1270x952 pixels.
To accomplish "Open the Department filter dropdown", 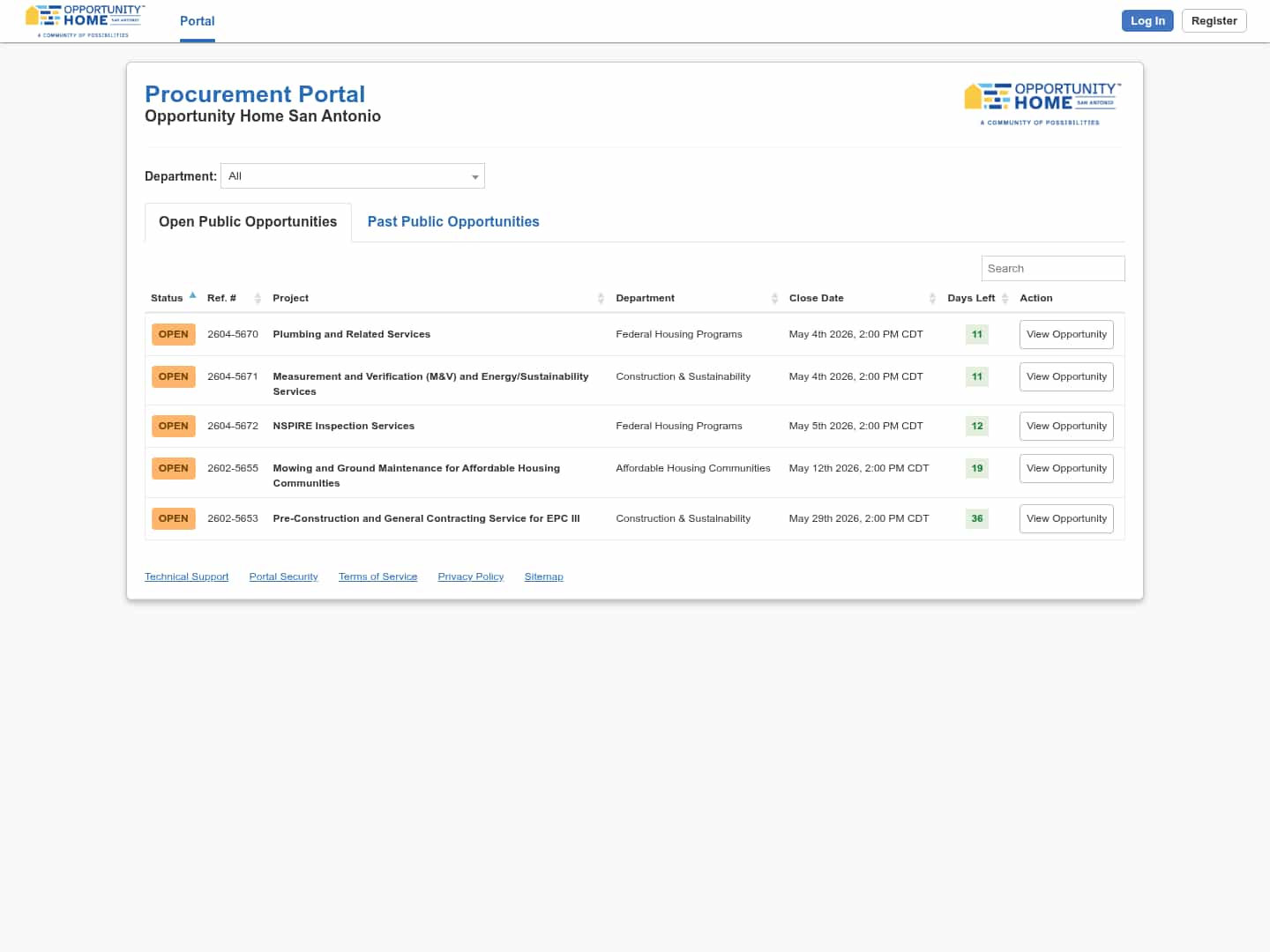I will [x=353, y=176].
